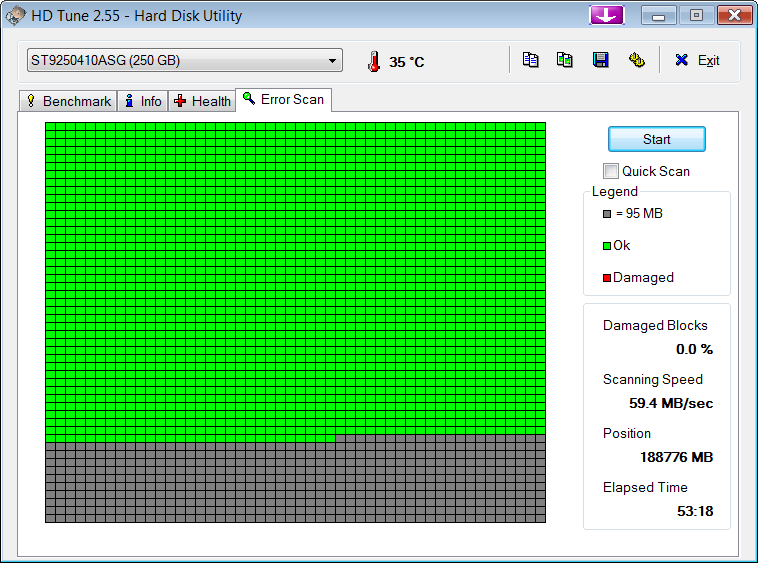The image size is (758, 563).
Task: Click the 0.0 % damaged blocks value
Action: click(694, 349)
